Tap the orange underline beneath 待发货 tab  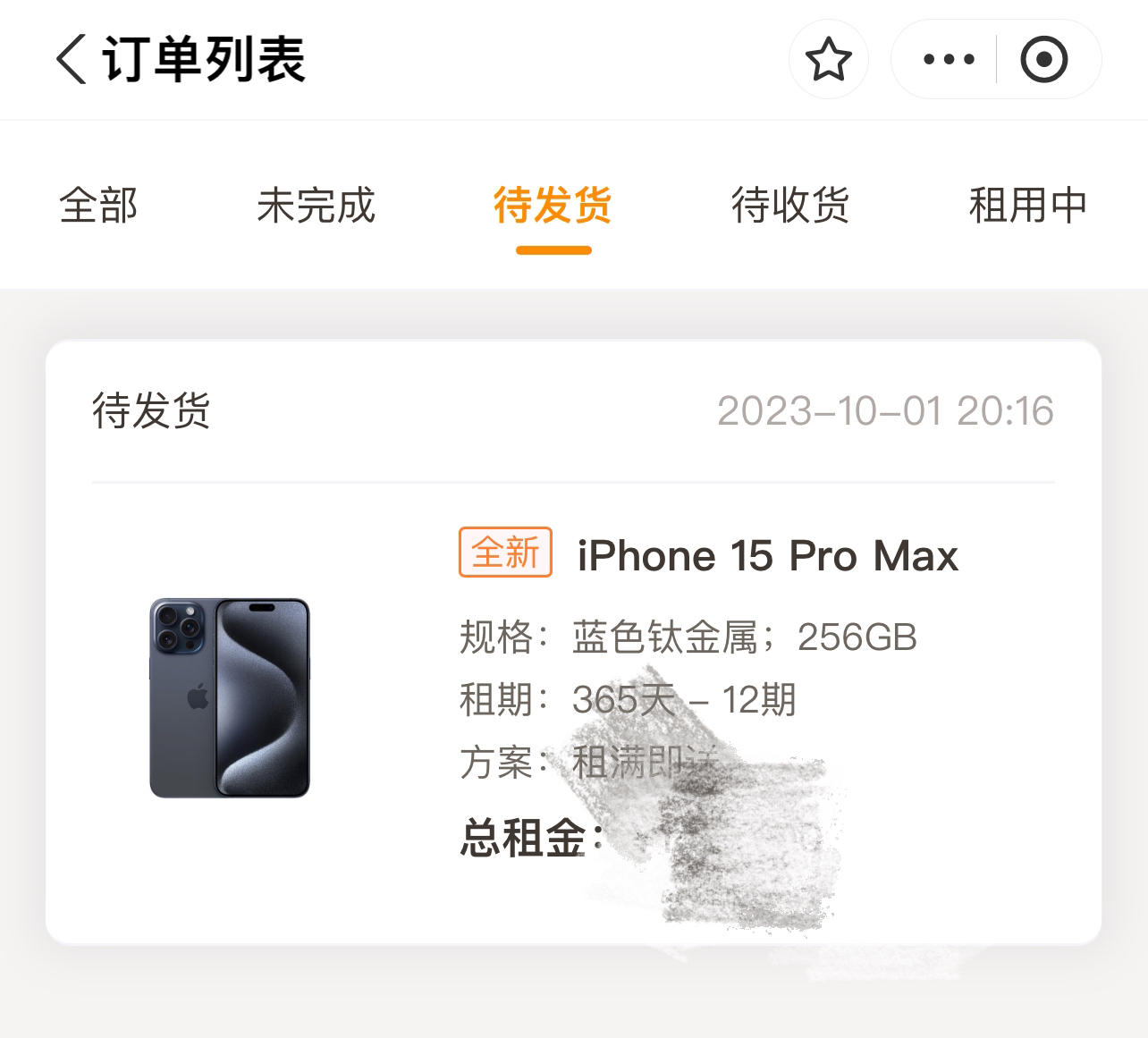click(553, 250)
